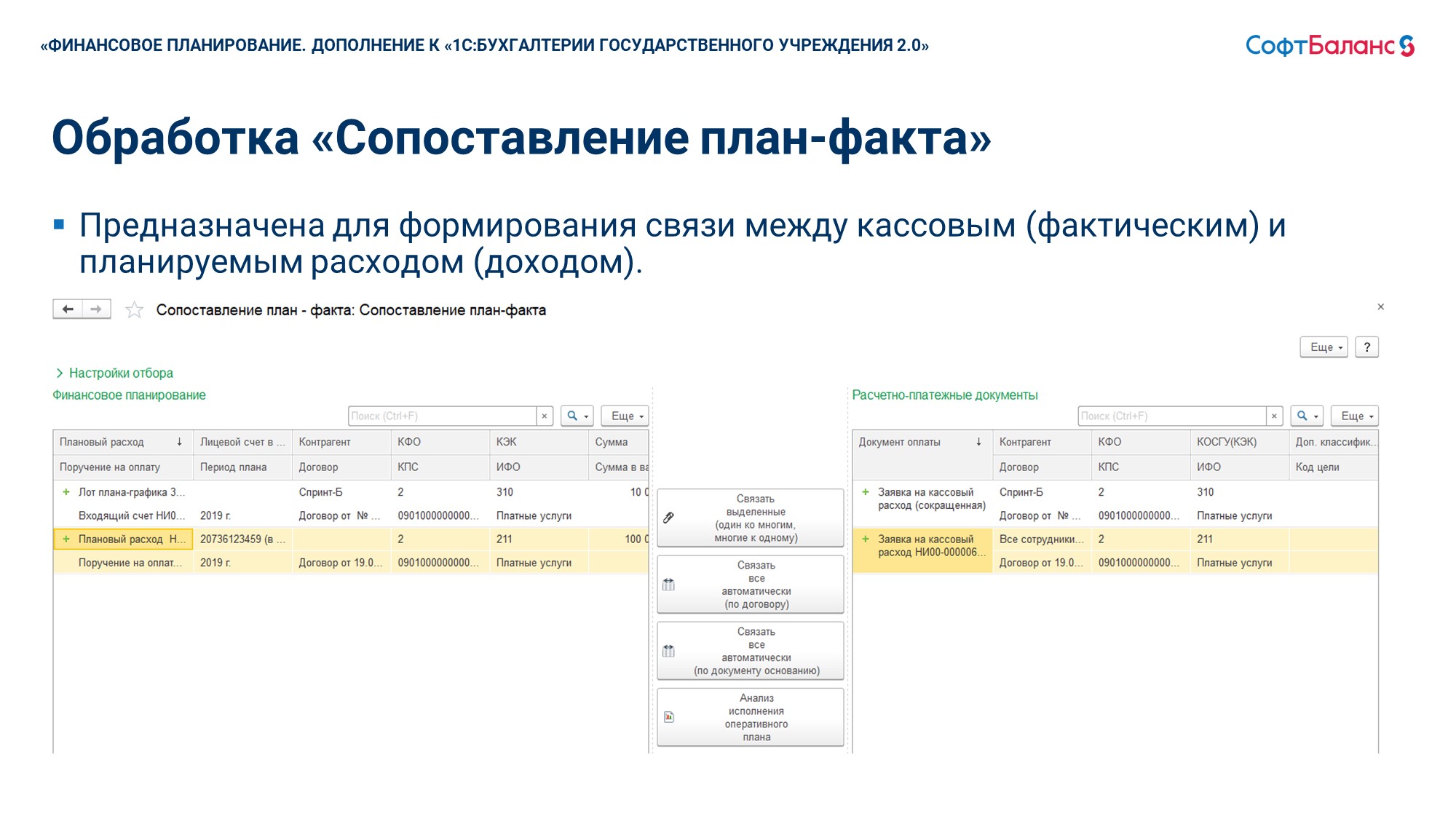
Task: Add form to favorites with star icon
Action: click(134, 310)
